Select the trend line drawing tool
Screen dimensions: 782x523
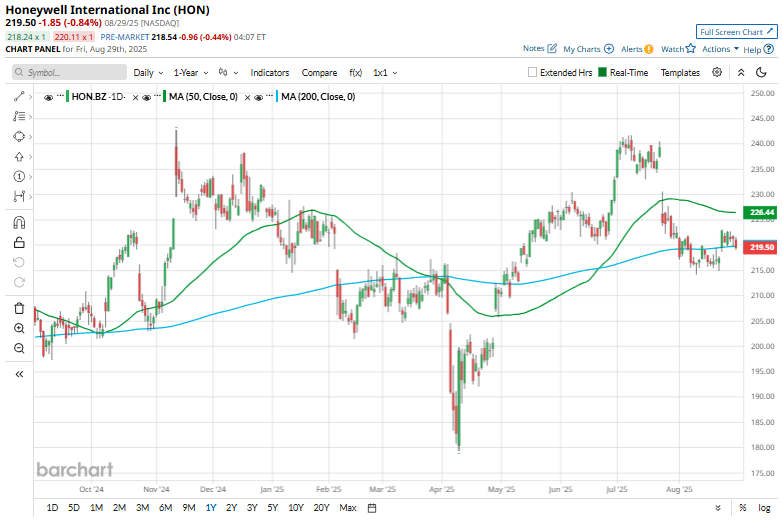click(19, 96)
